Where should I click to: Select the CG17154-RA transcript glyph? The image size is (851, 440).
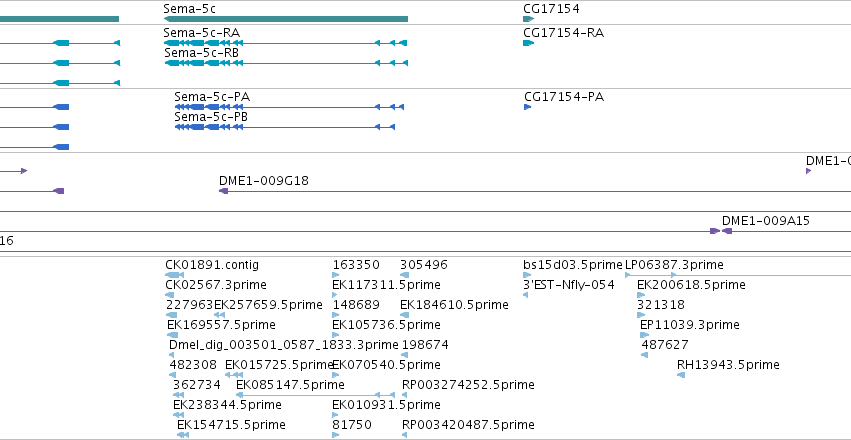(529, 43)
